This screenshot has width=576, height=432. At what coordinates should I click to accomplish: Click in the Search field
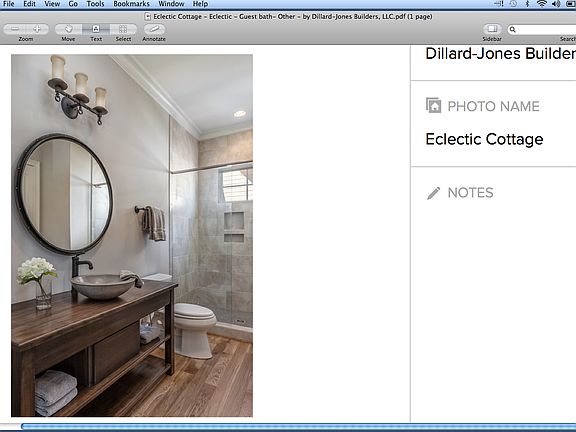541,29
